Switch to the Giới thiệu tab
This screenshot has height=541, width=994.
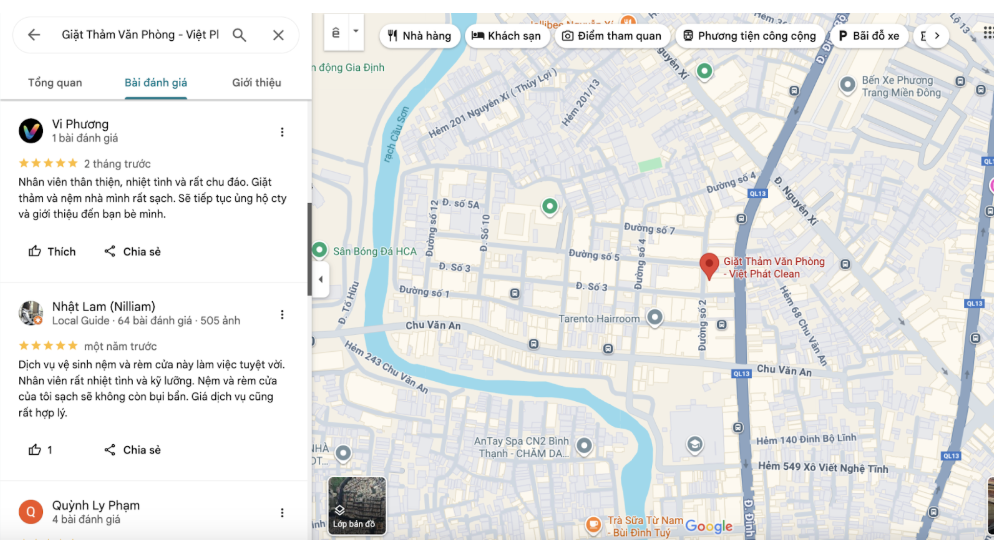256,83
